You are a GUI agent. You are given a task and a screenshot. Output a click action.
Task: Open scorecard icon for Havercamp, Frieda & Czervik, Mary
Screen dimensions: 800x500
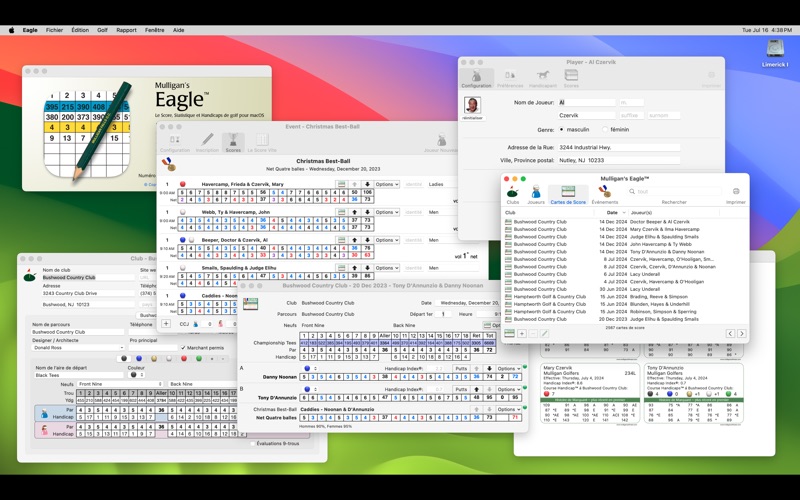(x=341, y=184)
